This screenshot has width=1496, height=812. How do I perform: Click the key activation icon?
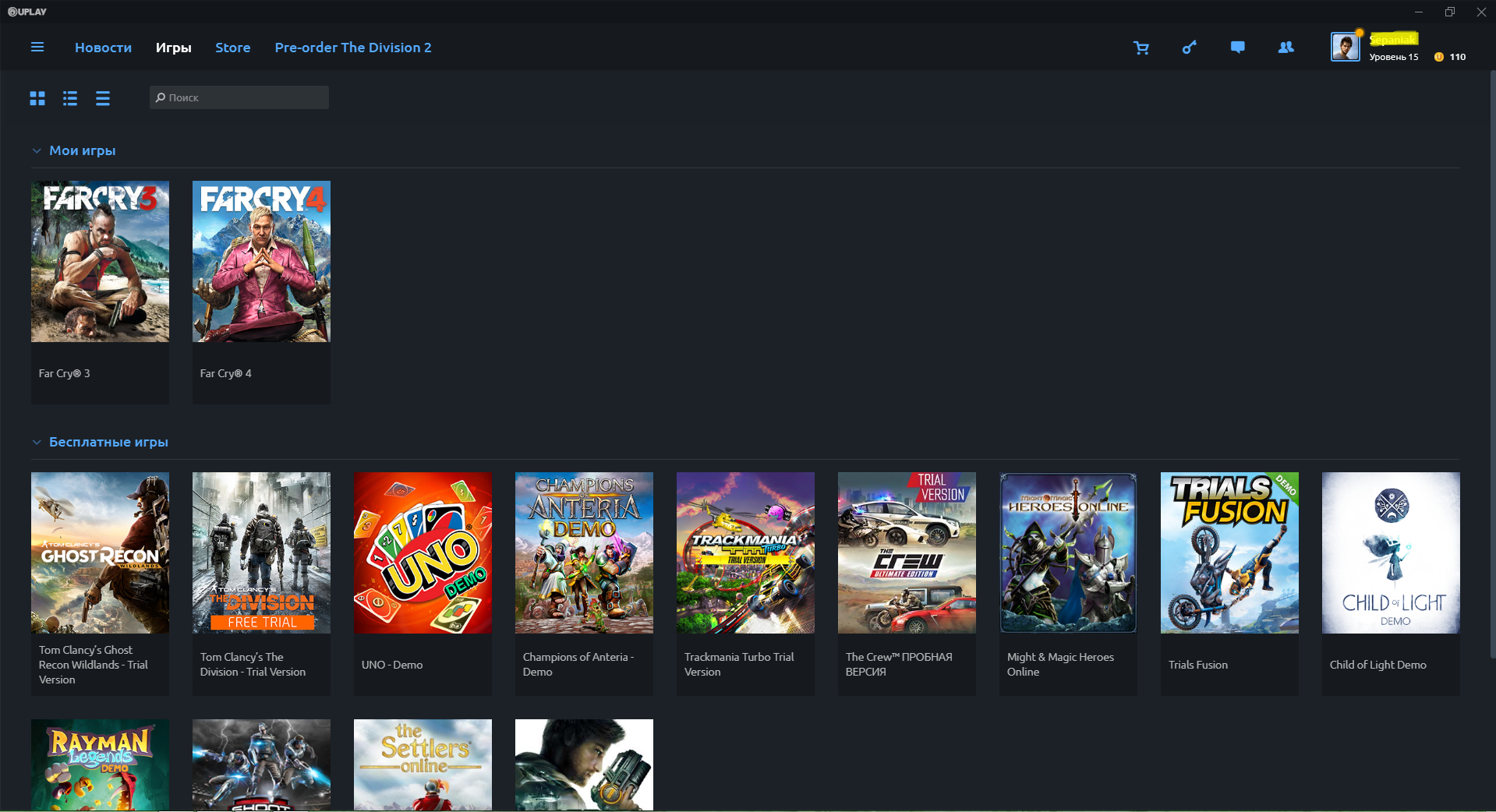pyautogui.click(x=1189, y=48)
